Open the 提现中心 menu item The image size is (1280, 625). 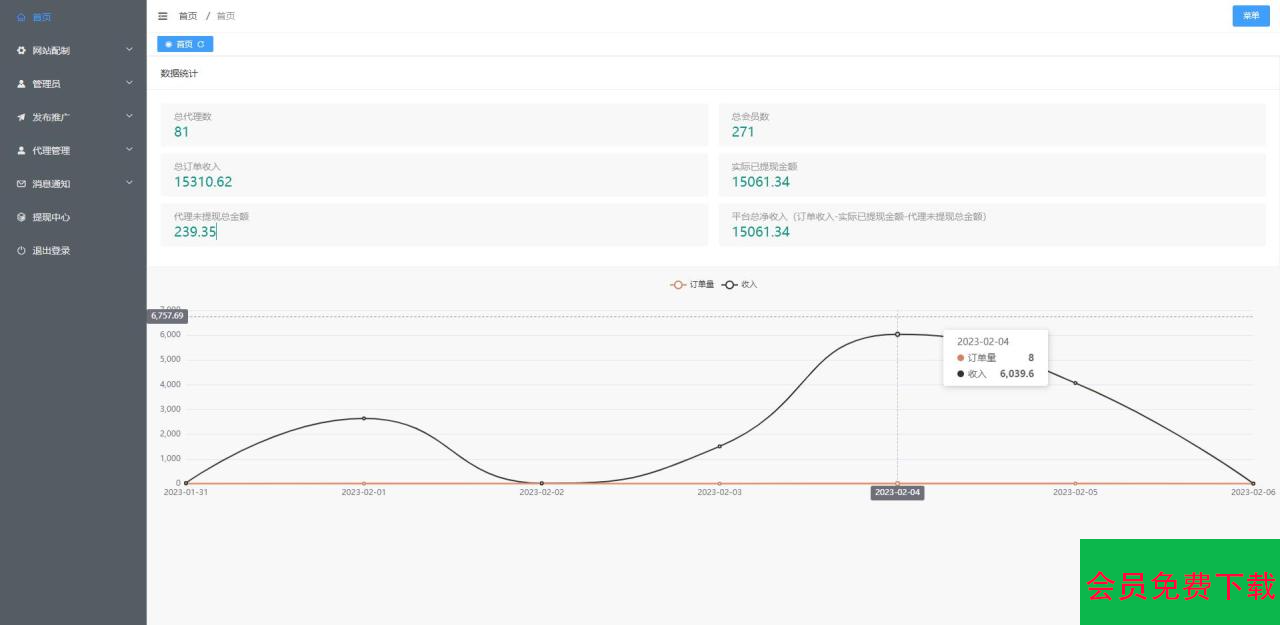pyautogui.click(x=51, y=217)
